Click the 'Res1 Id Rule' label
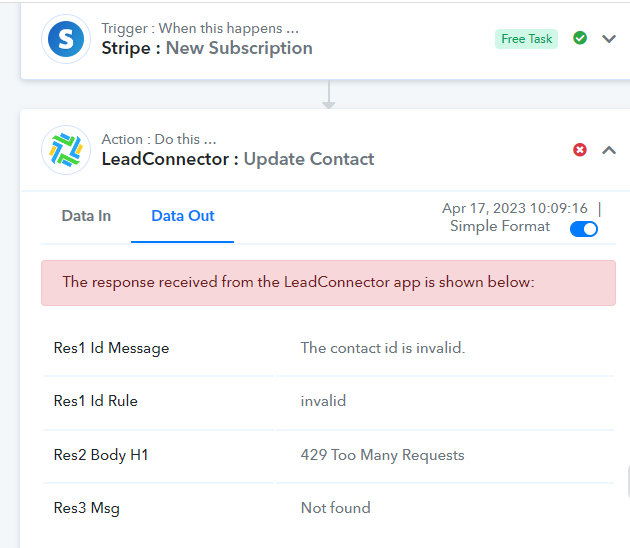 point(96,401)
